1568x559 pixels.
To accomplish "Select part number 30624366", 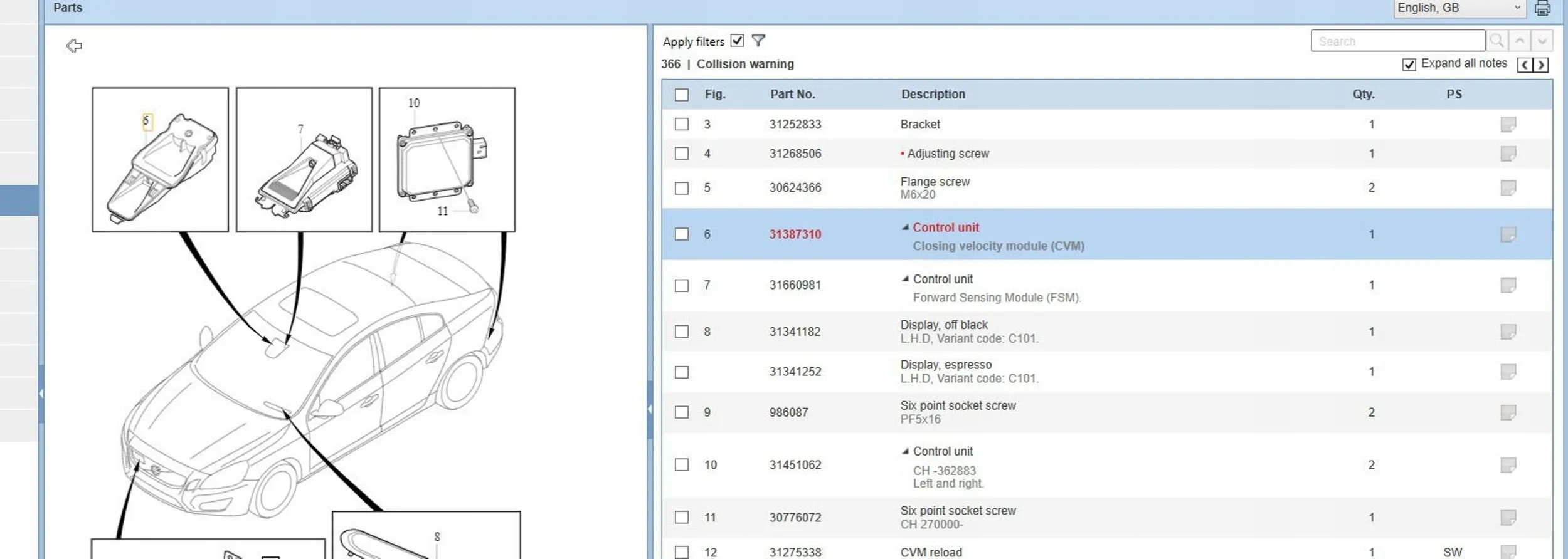I will [795, 187].
